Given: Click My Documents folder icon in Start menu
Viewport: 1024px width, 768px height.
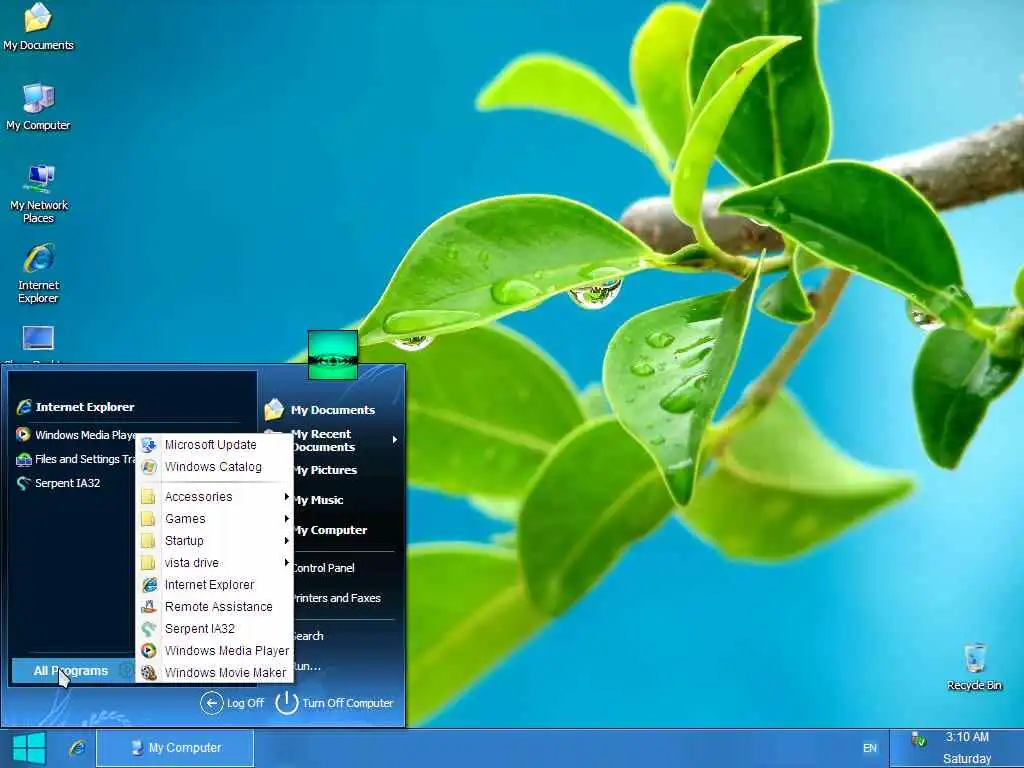Looking at the screenshot, I should point(274,409).
